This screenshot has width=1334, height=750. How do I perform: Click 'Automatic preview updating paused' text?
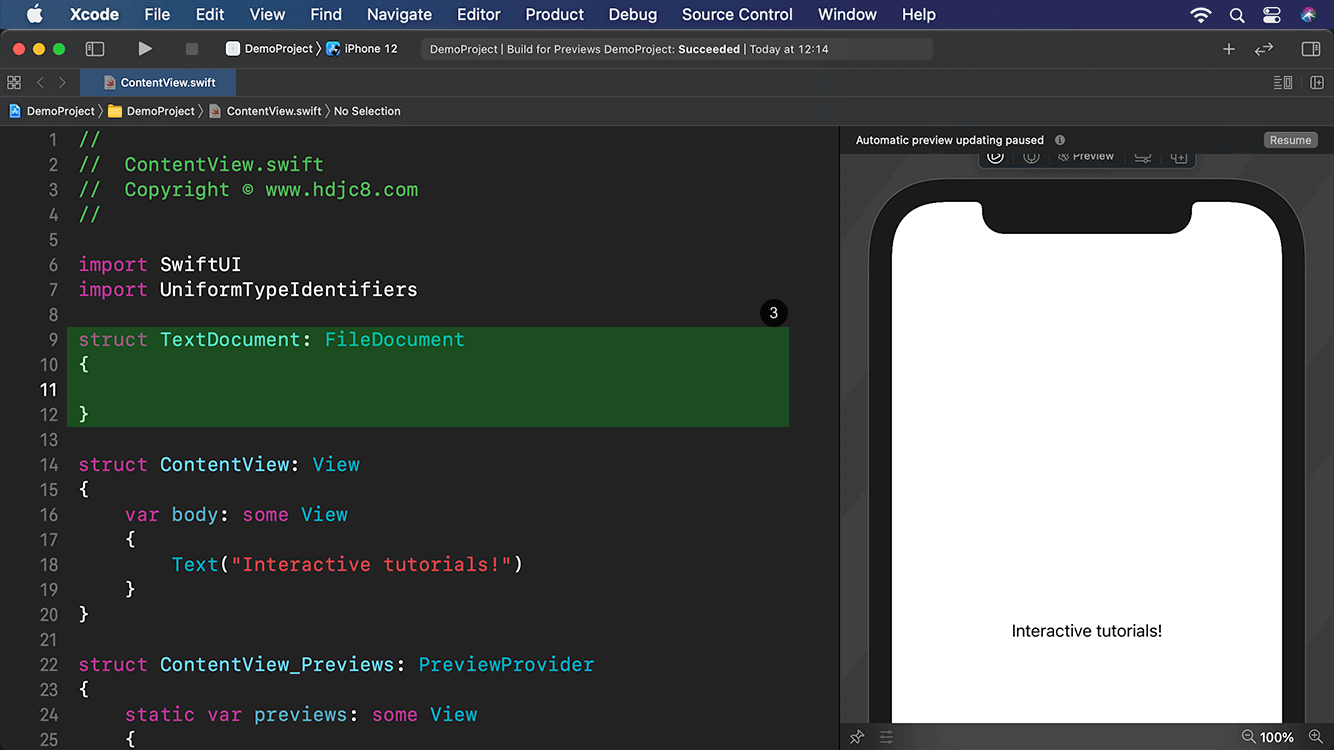(950, 140)
